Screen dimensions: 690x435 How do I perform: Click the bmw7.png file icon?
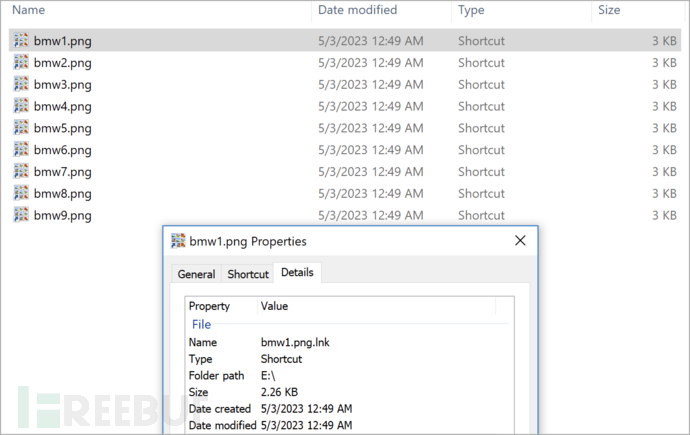21,172
